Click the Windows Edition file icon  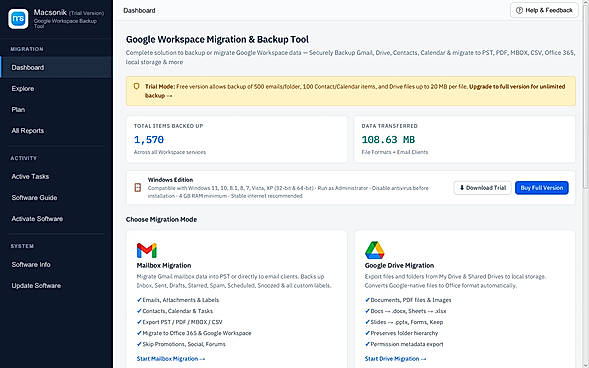pyautogui.click(x=138, y=187)
